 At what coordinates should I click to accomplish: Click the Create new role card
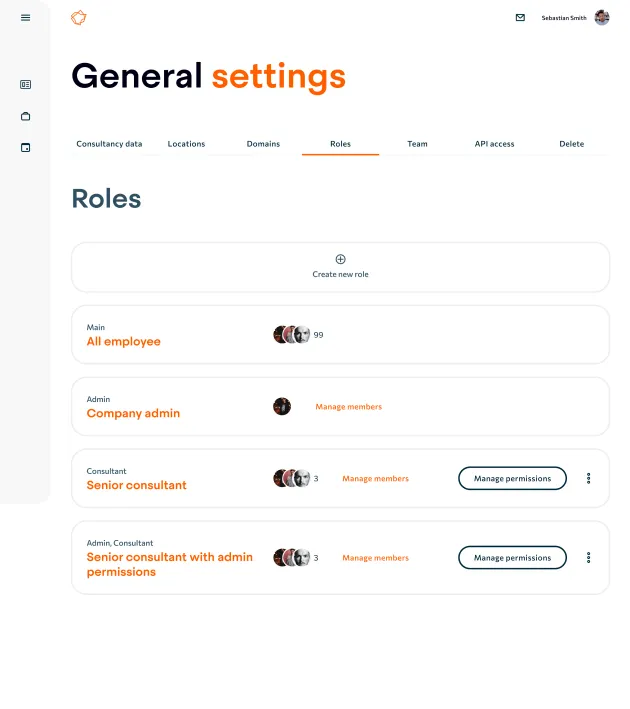click(x=340, y=267)
